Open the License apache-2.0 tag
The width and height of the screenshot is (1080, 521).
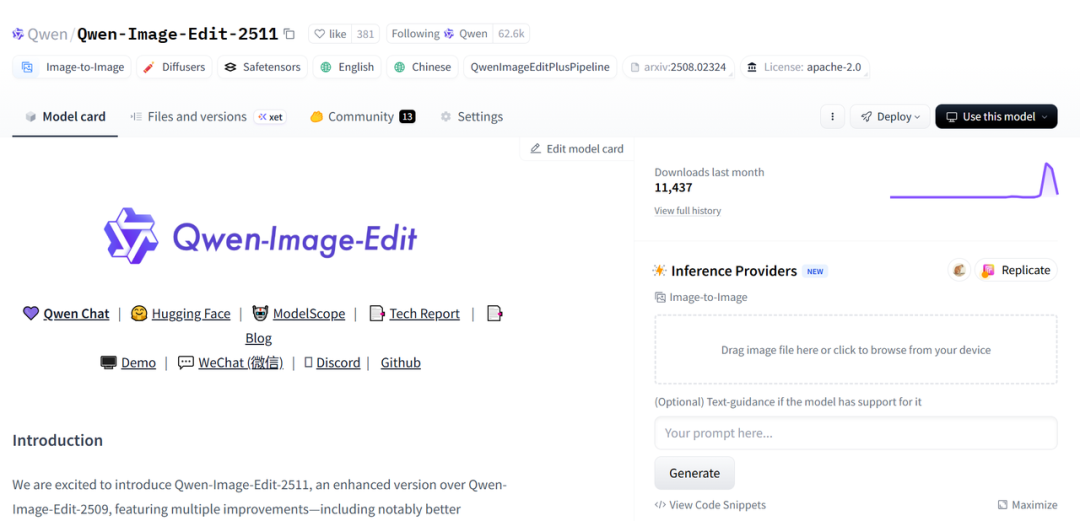pyautogui.click(x=804, y=67)
